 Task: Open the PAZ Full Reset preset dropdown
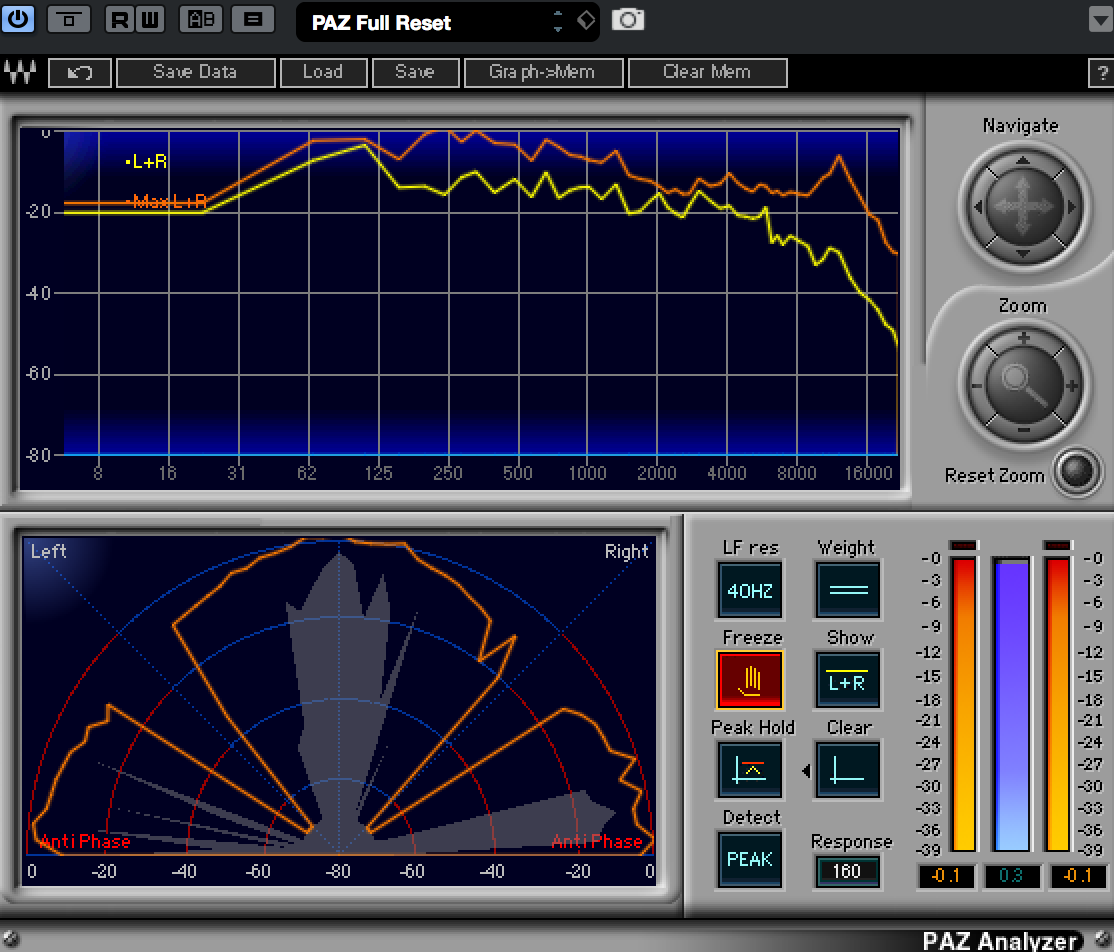(x=448, y=22)
